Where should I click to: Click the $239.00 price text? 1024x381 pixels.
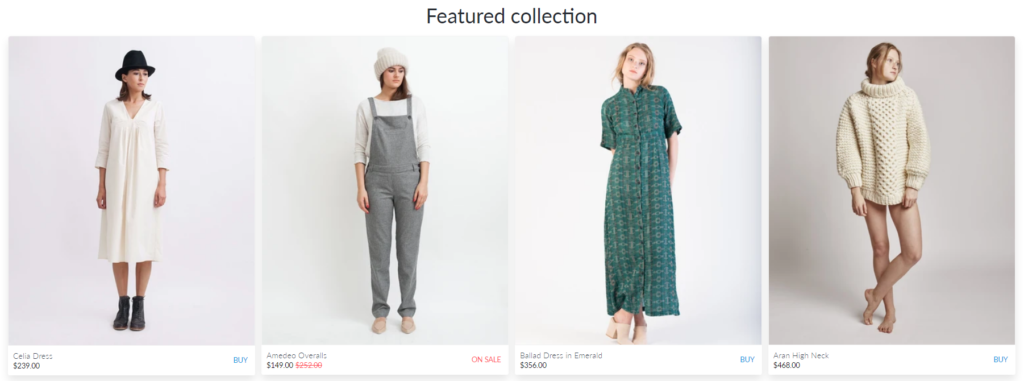tap(26, 365)
